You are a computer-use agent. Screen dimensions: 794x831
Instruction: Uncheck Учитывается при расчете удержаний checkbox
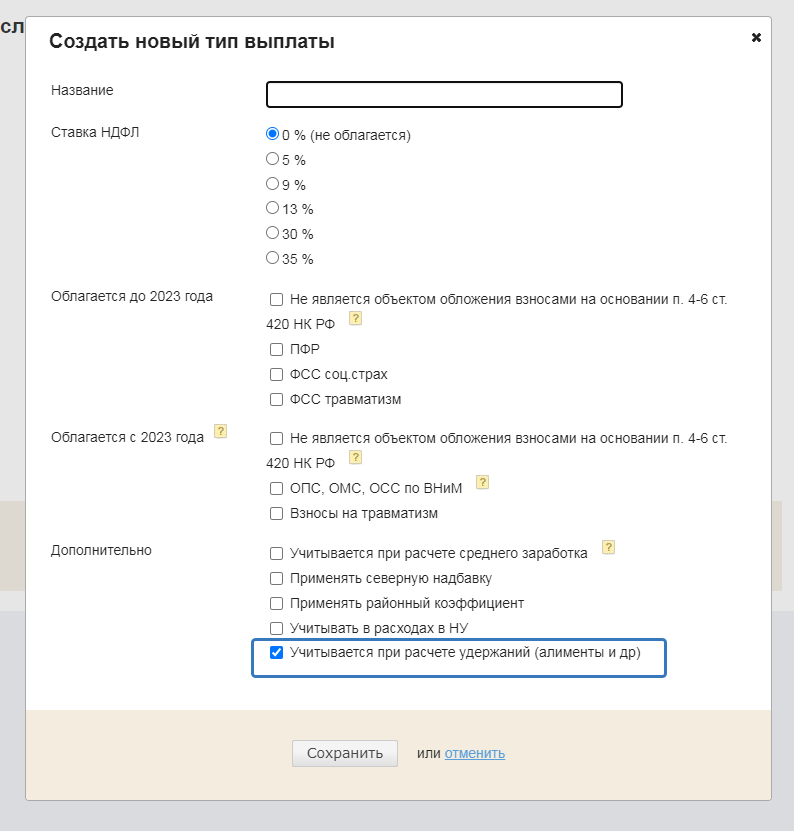[x=277, y=653]
